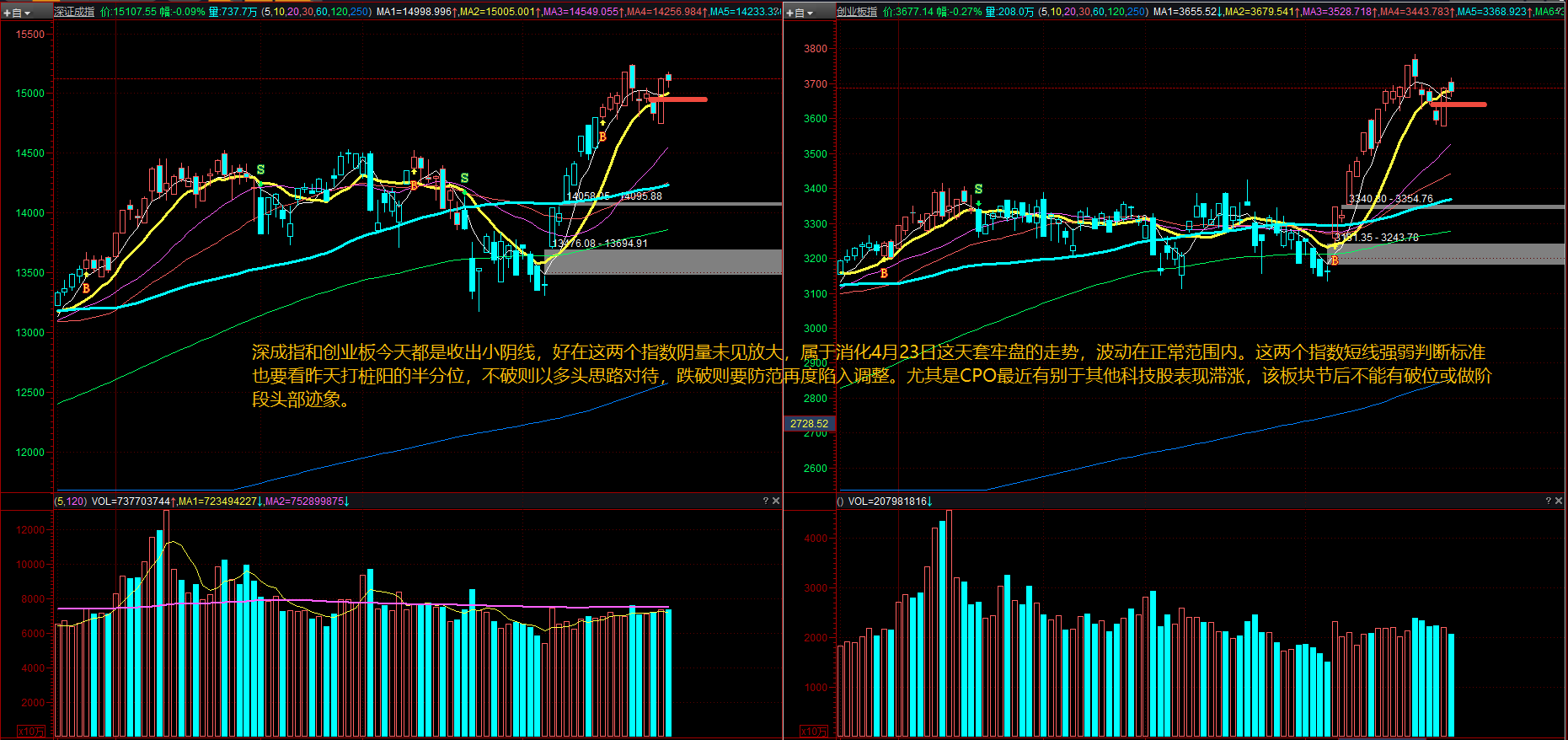This screenshot has width=1568, height=740.
Task: Click the x10万 unit label on left volume
Action: click(x=30, y=731)
